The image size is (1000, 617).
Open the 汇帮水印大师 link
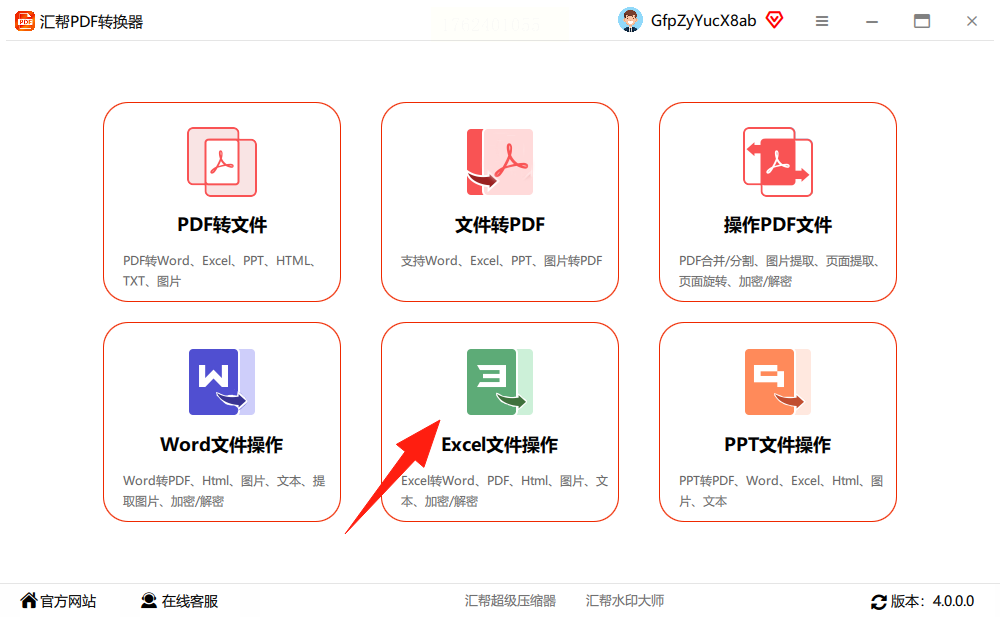pyautogui.click(x=625, y=600)
